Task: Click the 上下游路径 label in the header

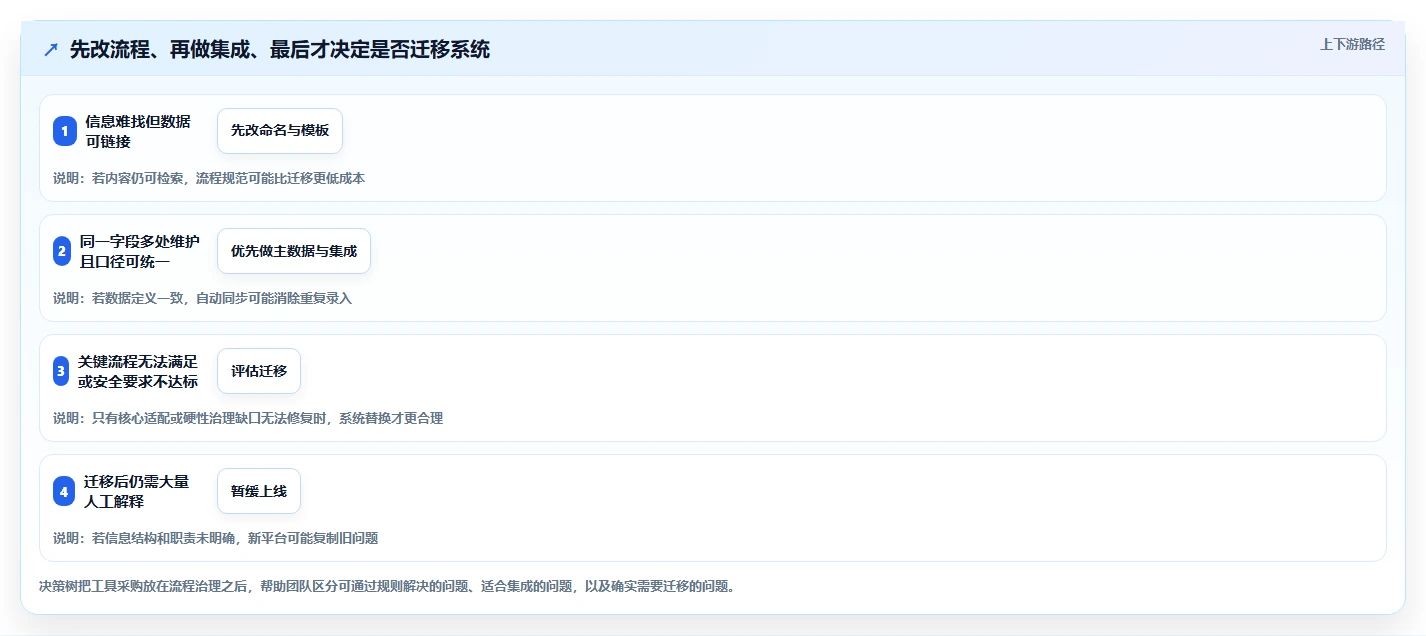Action: (1353, 44)
